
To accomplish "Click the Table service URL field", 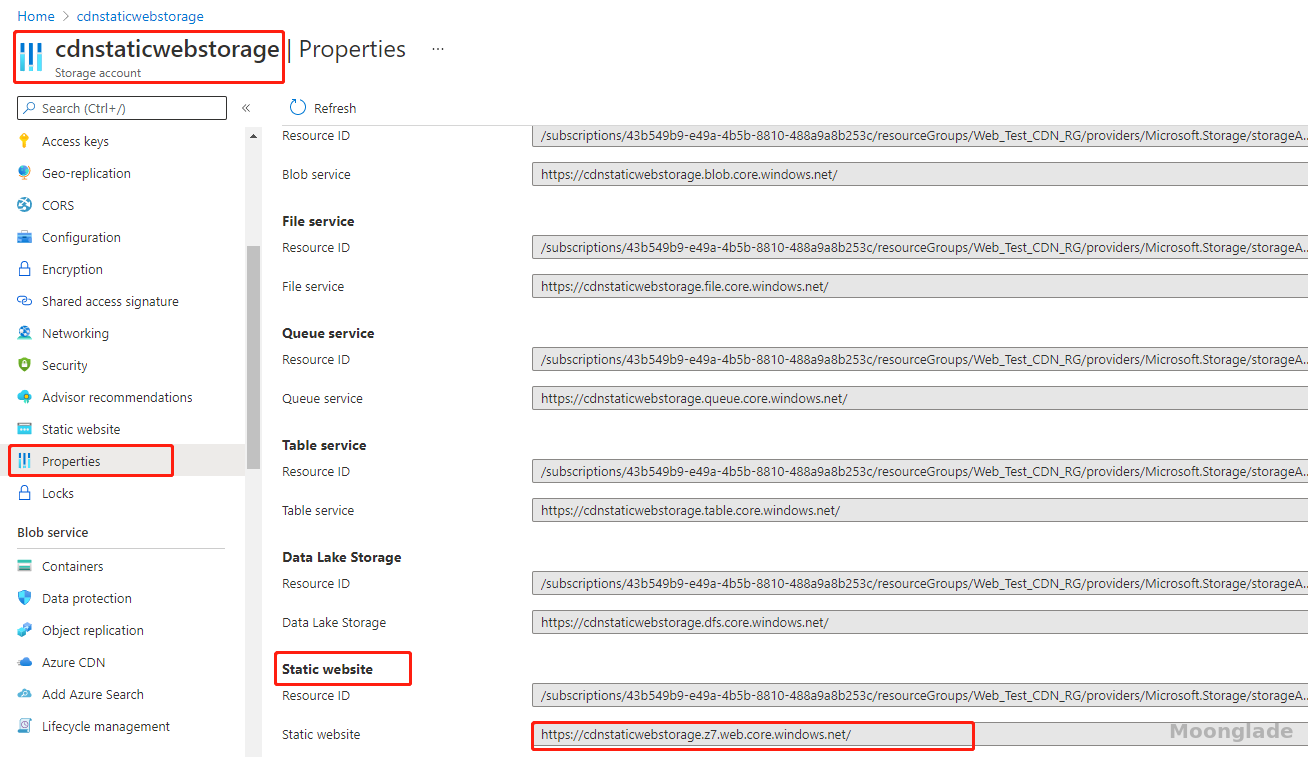I will click(920, 510).
